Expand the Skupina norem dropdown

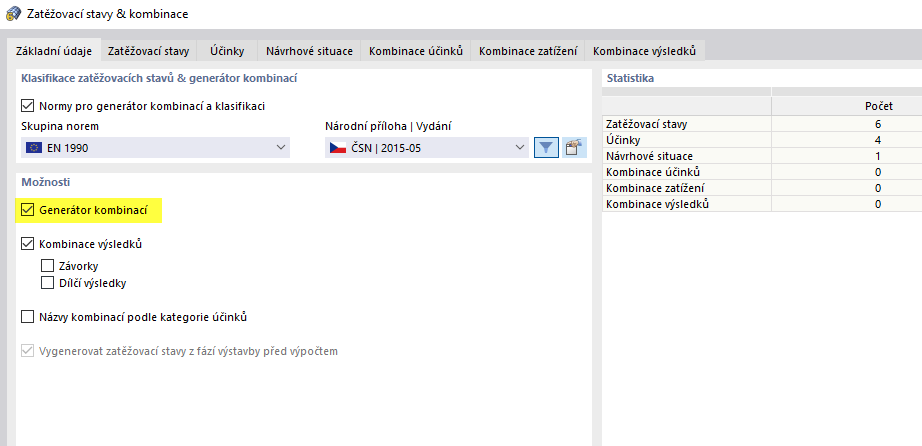(x=279, y=148)
